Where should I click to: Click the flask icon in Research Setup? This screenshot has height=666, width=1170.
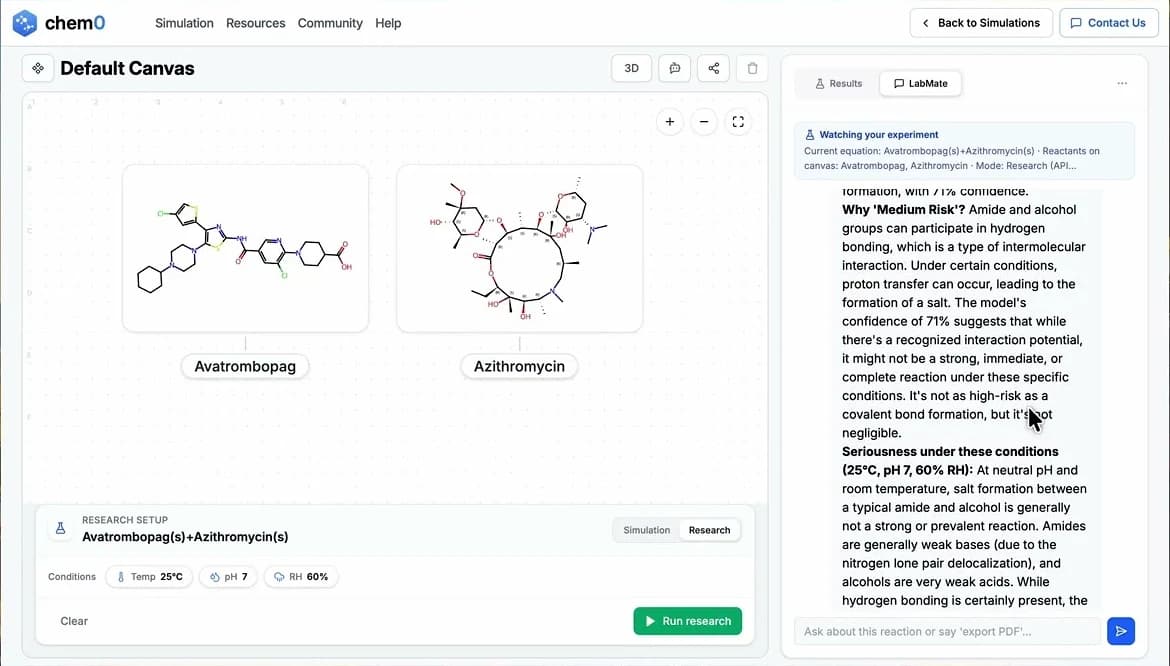(x=60, y=528)
